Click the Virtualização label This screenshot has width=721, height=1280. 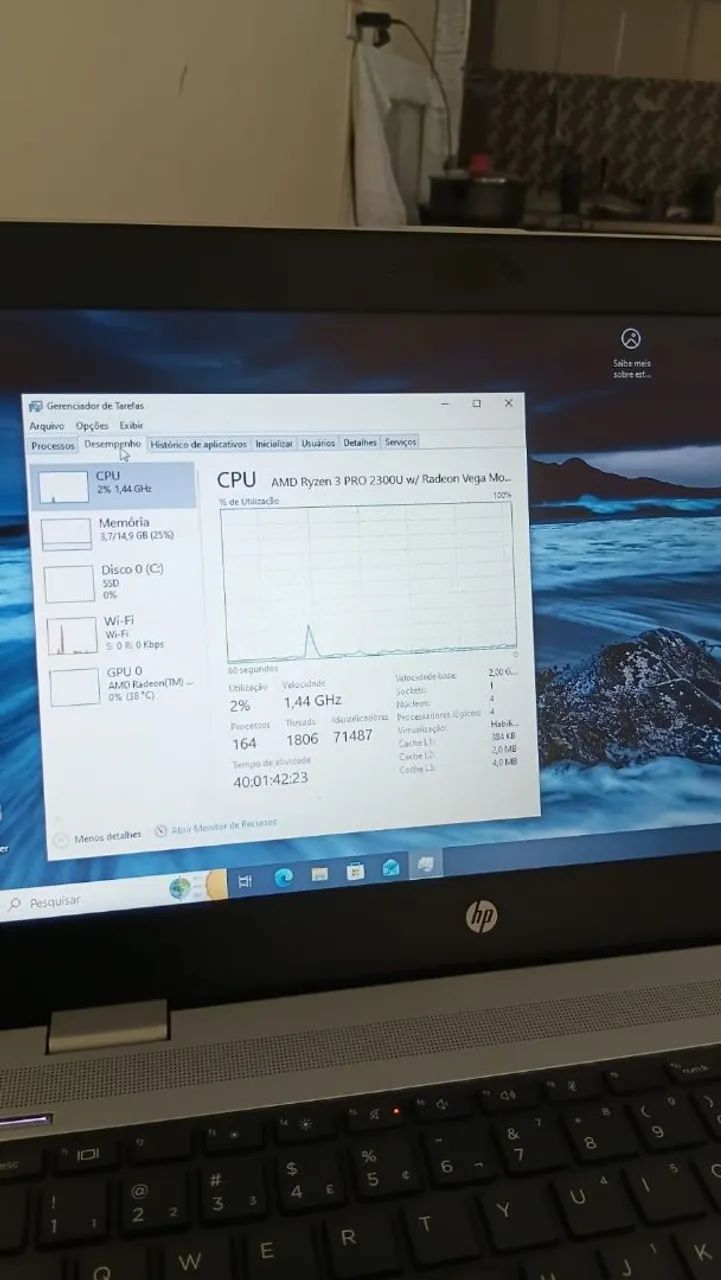[x=422, y=729]
